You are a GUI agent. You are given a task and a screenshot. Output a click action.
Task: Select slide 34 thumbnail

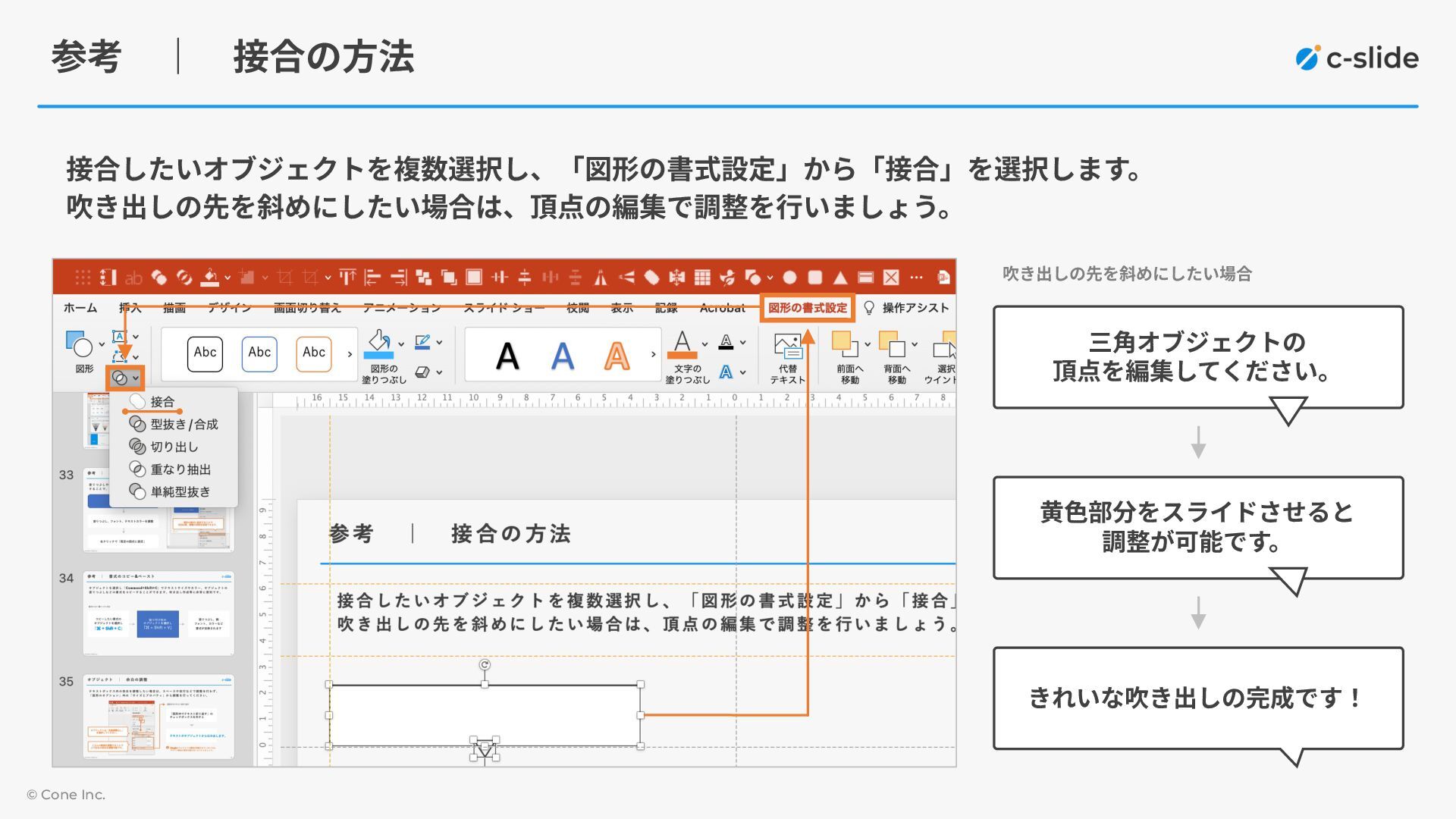(158, 613)
